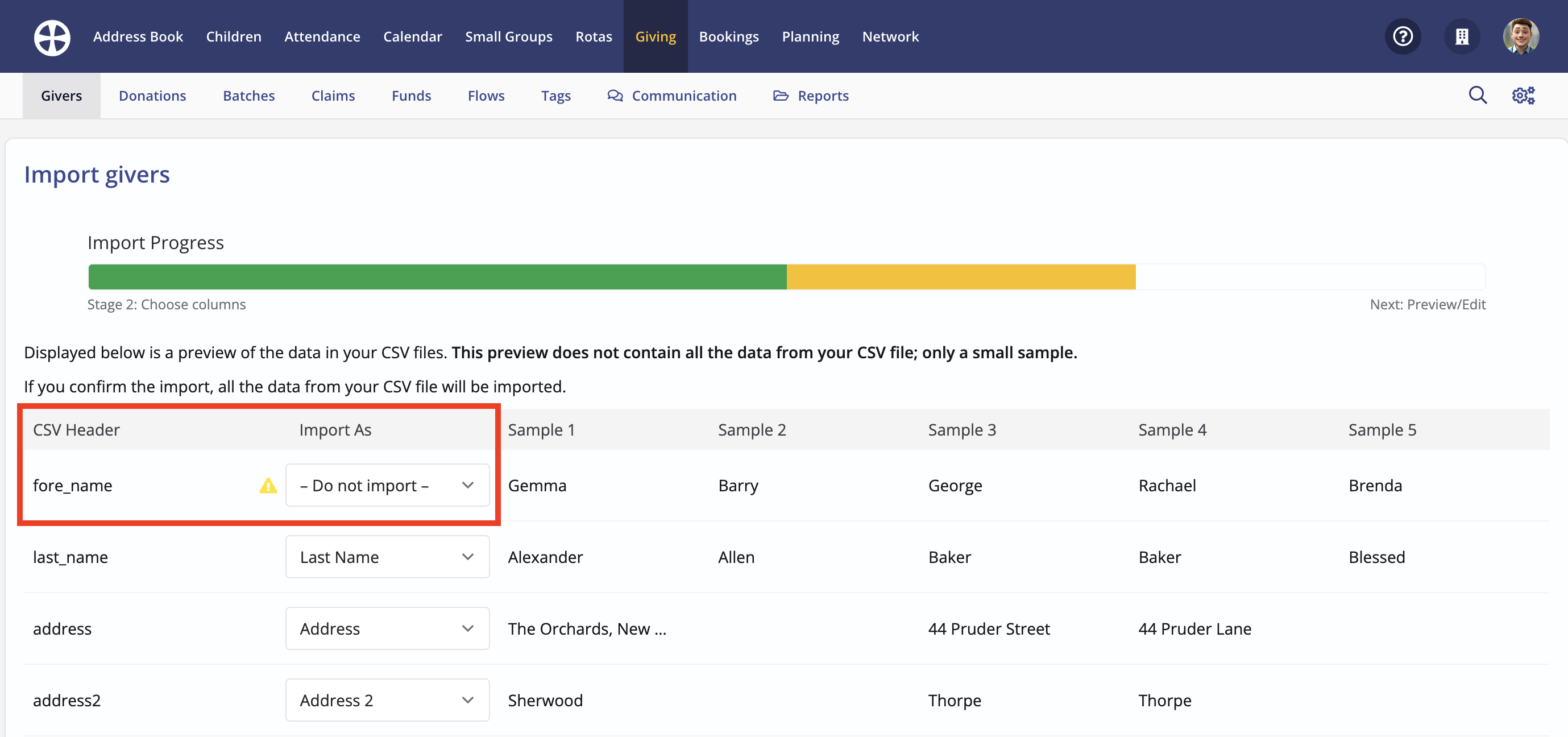Click the '44 Pruder Street' cell
The height and width of the screenshot is (737, 1568).
(x=989, y=628)
